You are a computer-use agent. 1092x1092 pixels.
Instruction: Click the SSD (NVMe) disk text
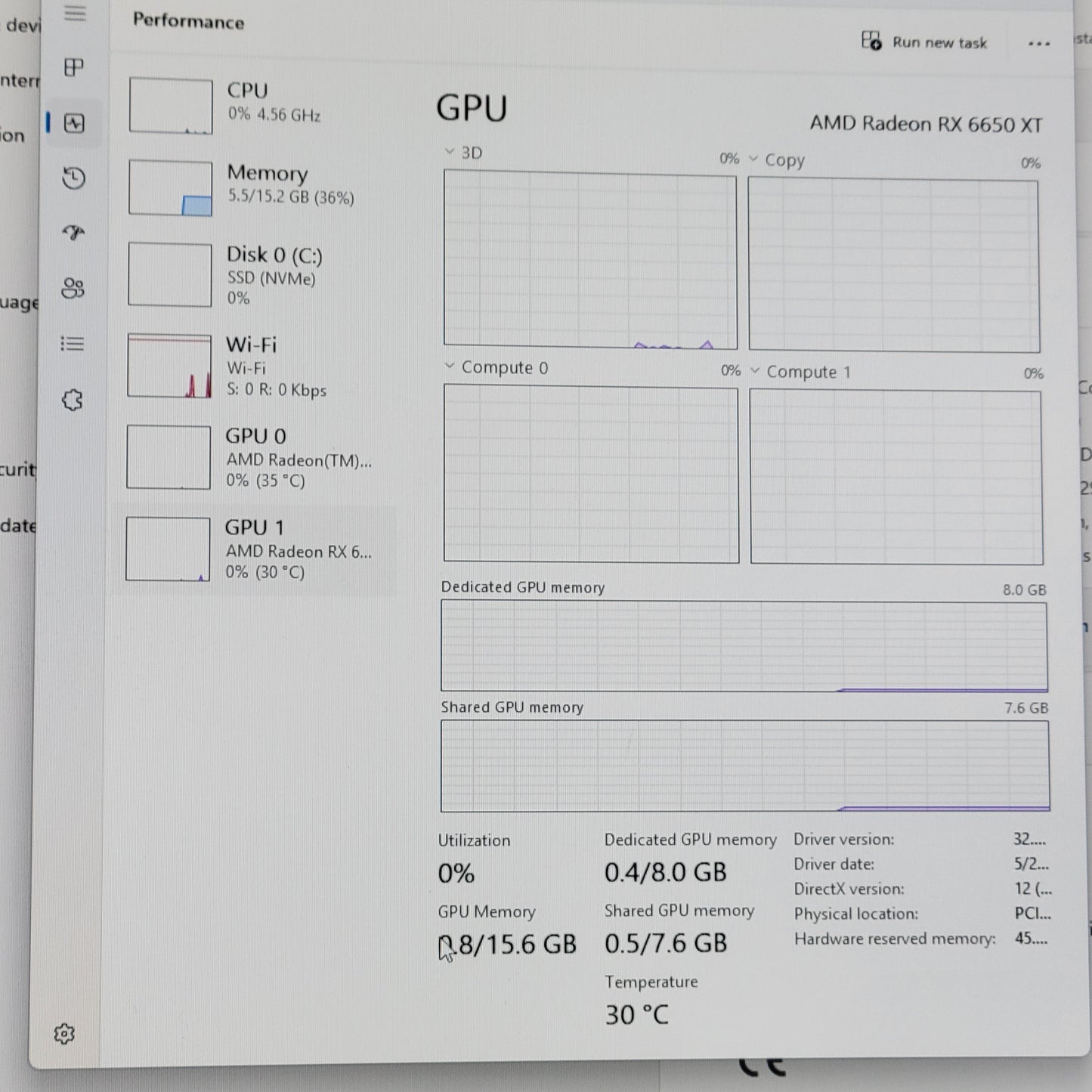271,279
